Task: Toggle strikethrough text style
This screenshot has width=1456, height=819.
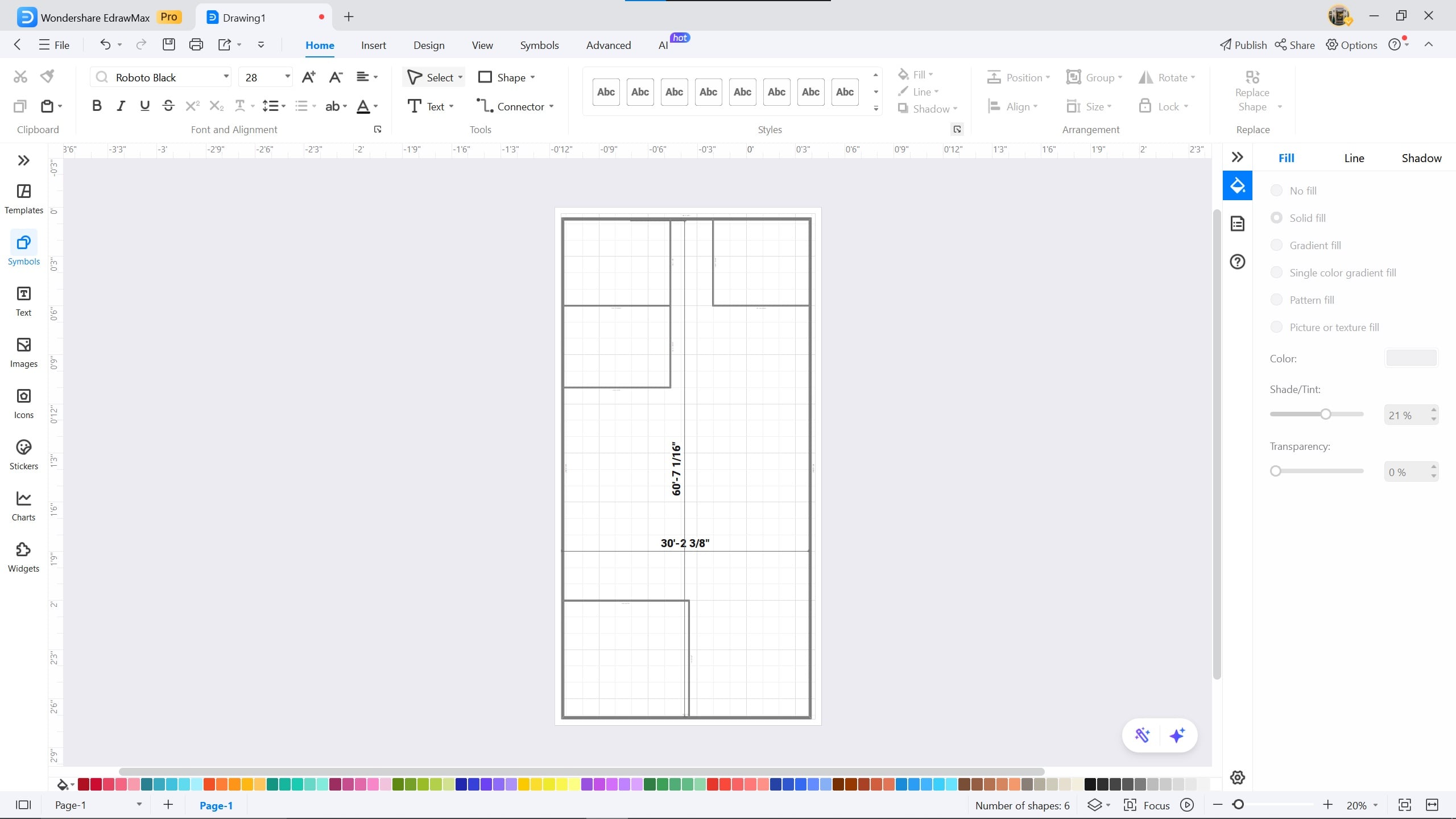Action: [x=168, y=105]
